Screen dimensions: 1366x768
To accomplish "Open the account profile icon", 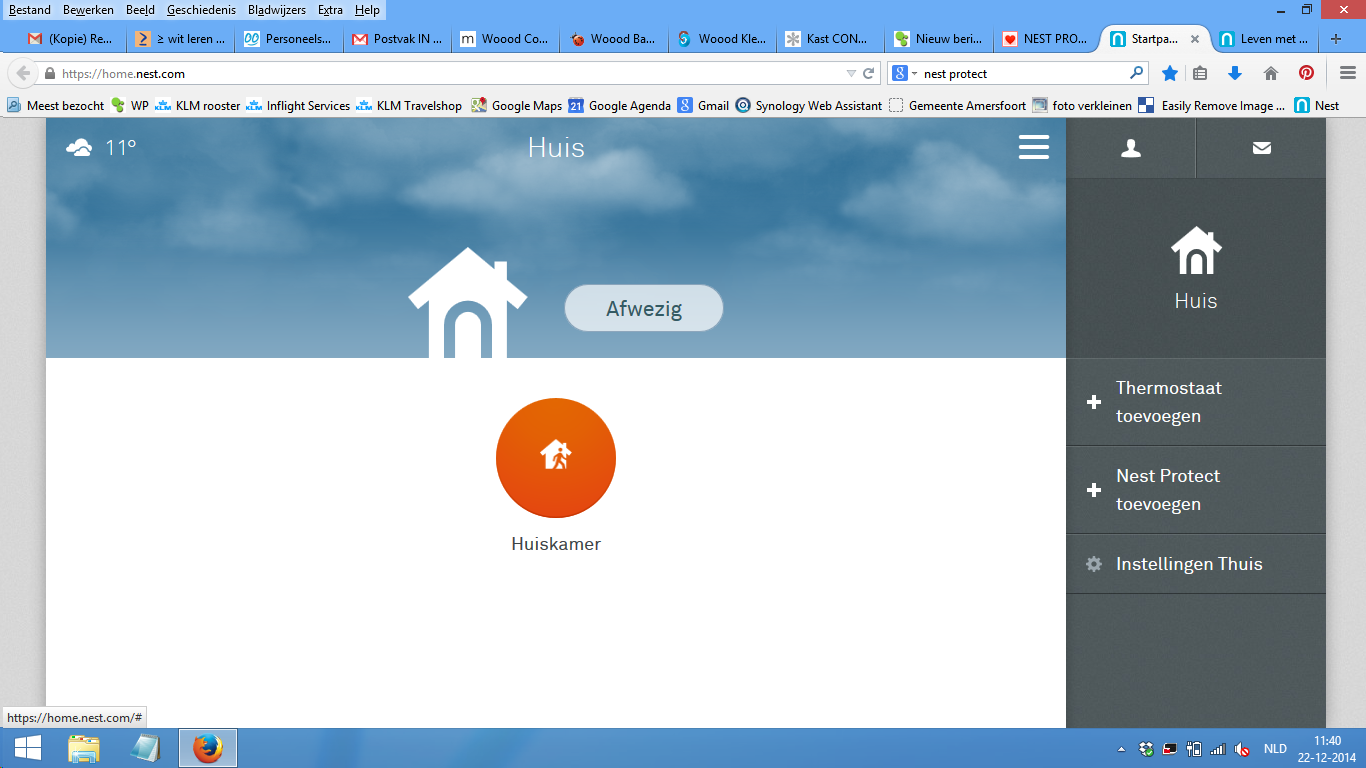I will pos(1131,148).
